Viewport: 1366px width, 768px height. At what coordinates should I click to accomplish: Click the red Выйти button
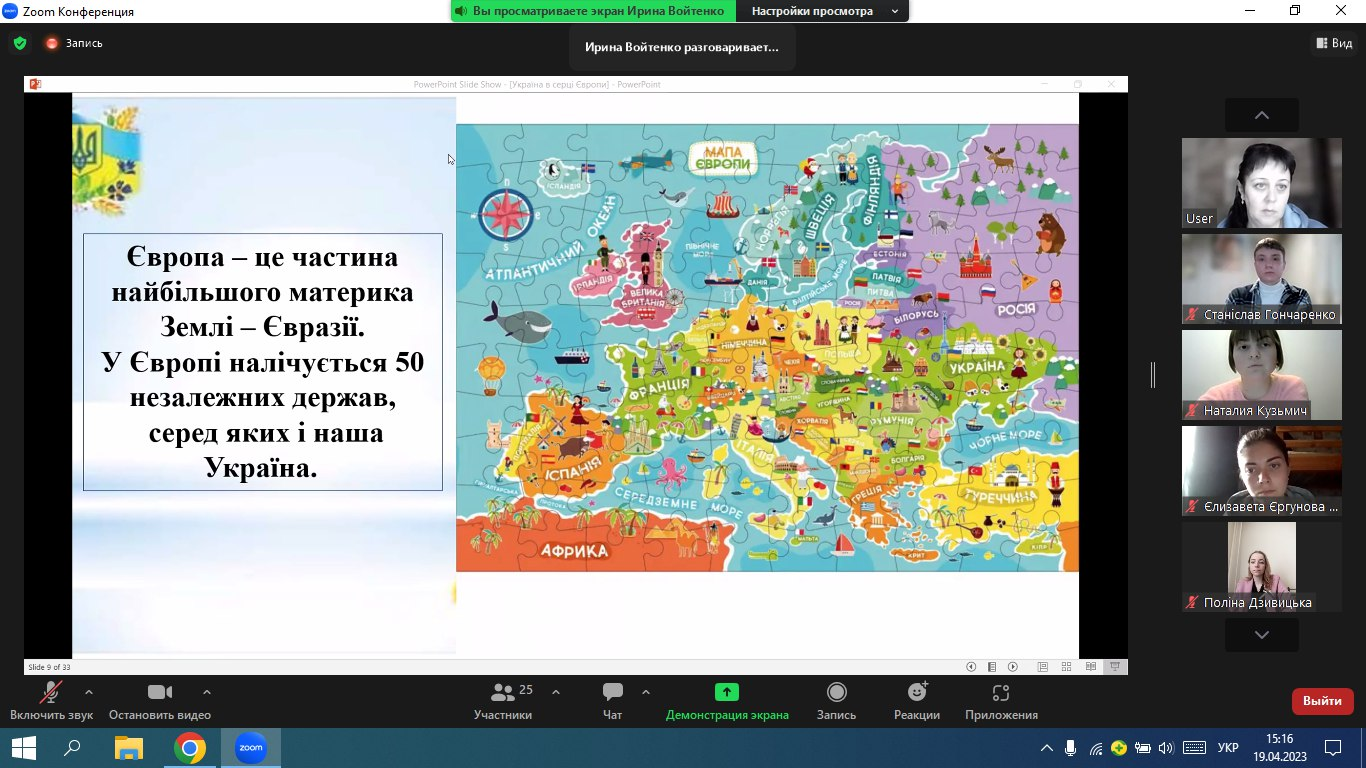[1322, 701]
